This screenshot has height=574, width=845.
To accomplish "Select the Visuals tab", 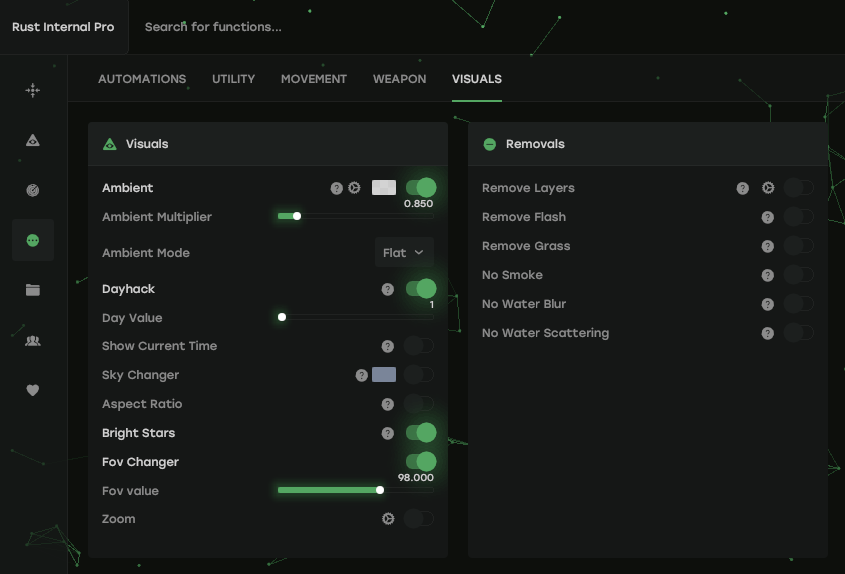I will [x=477, y=79].
